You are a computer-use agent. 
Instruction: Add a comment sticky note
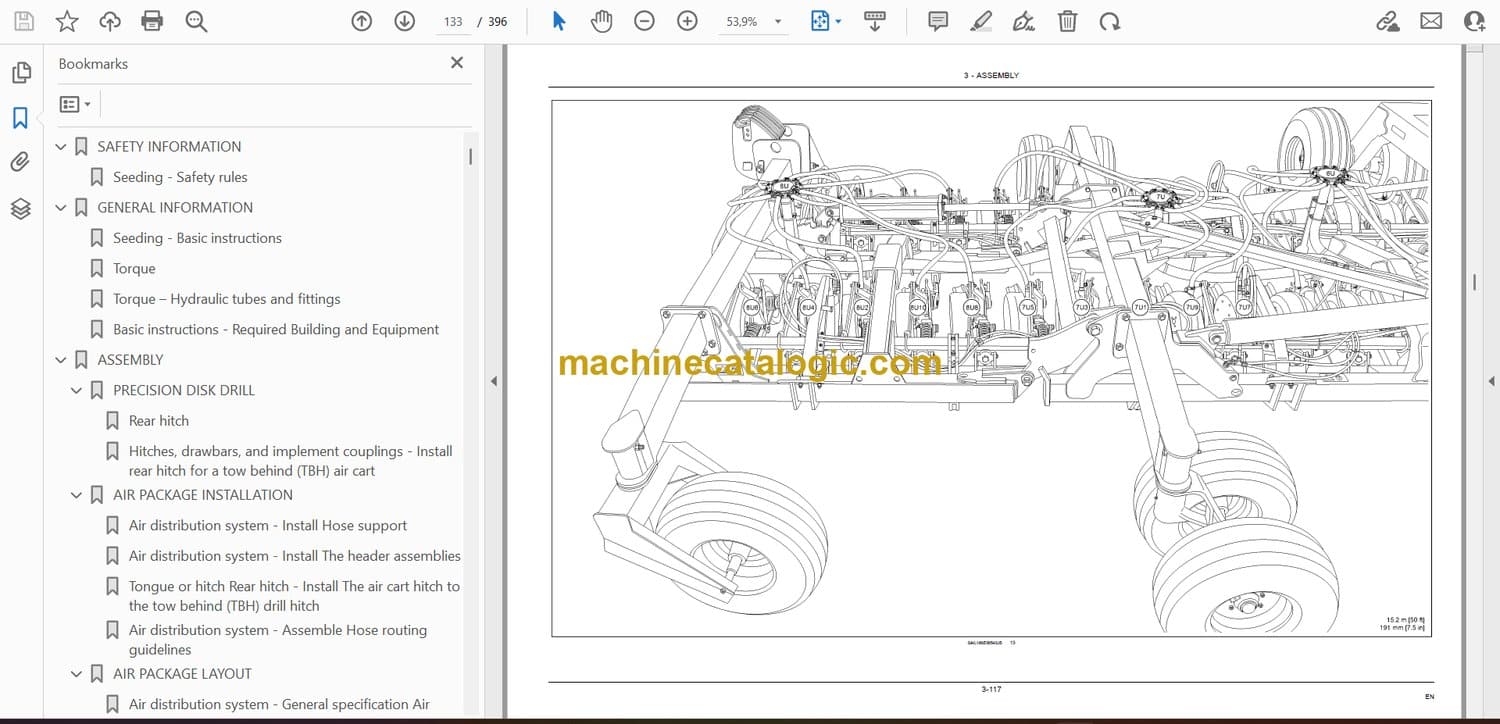pos(937,21)
